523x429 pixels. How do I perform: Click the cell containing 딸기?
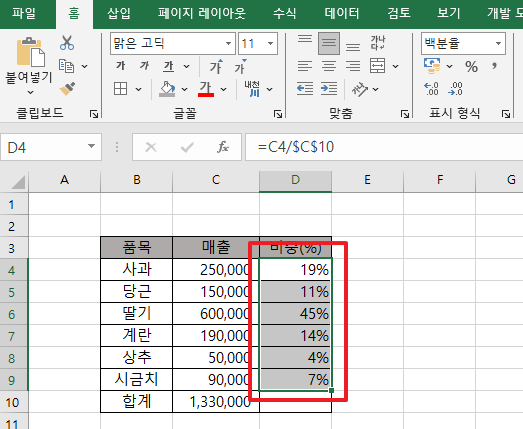click(137, 314)
